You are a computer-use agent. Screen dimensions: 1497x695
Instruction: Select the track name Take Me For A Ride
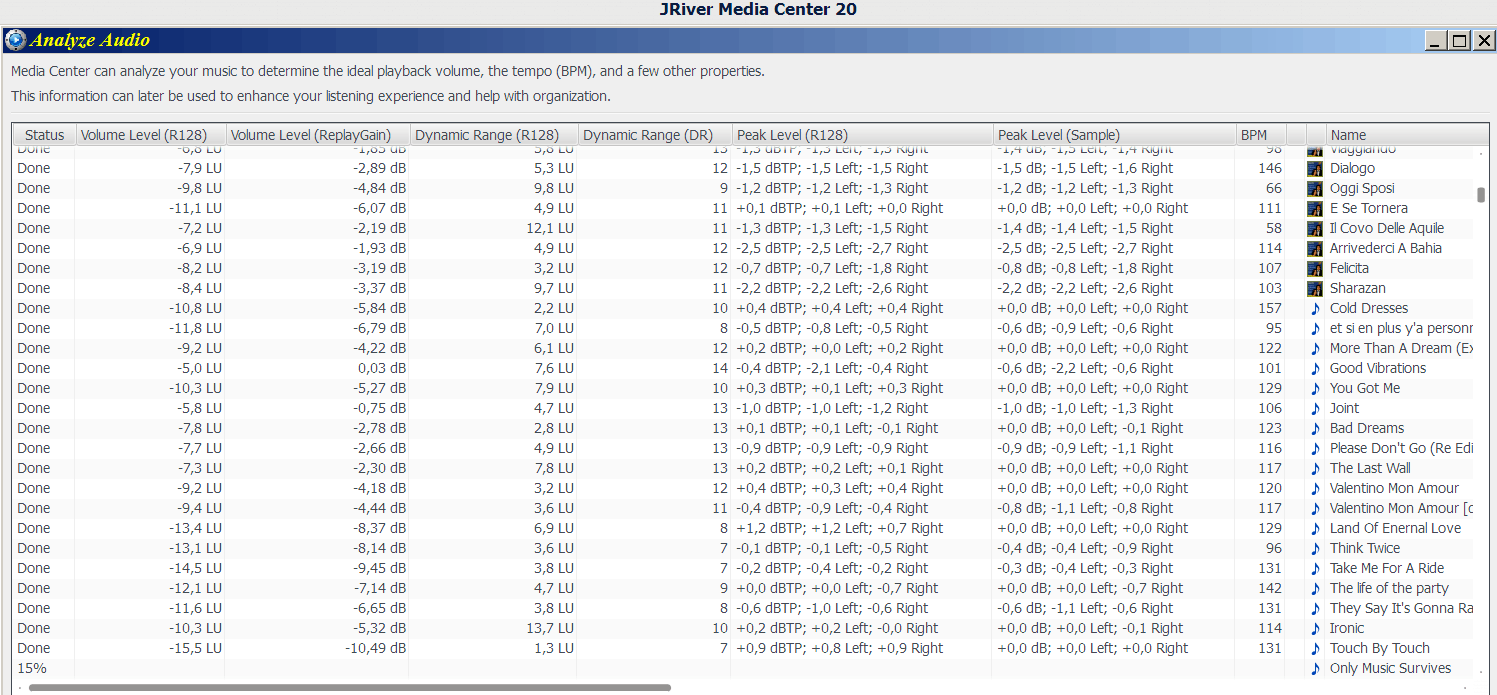coord(1387,568)
